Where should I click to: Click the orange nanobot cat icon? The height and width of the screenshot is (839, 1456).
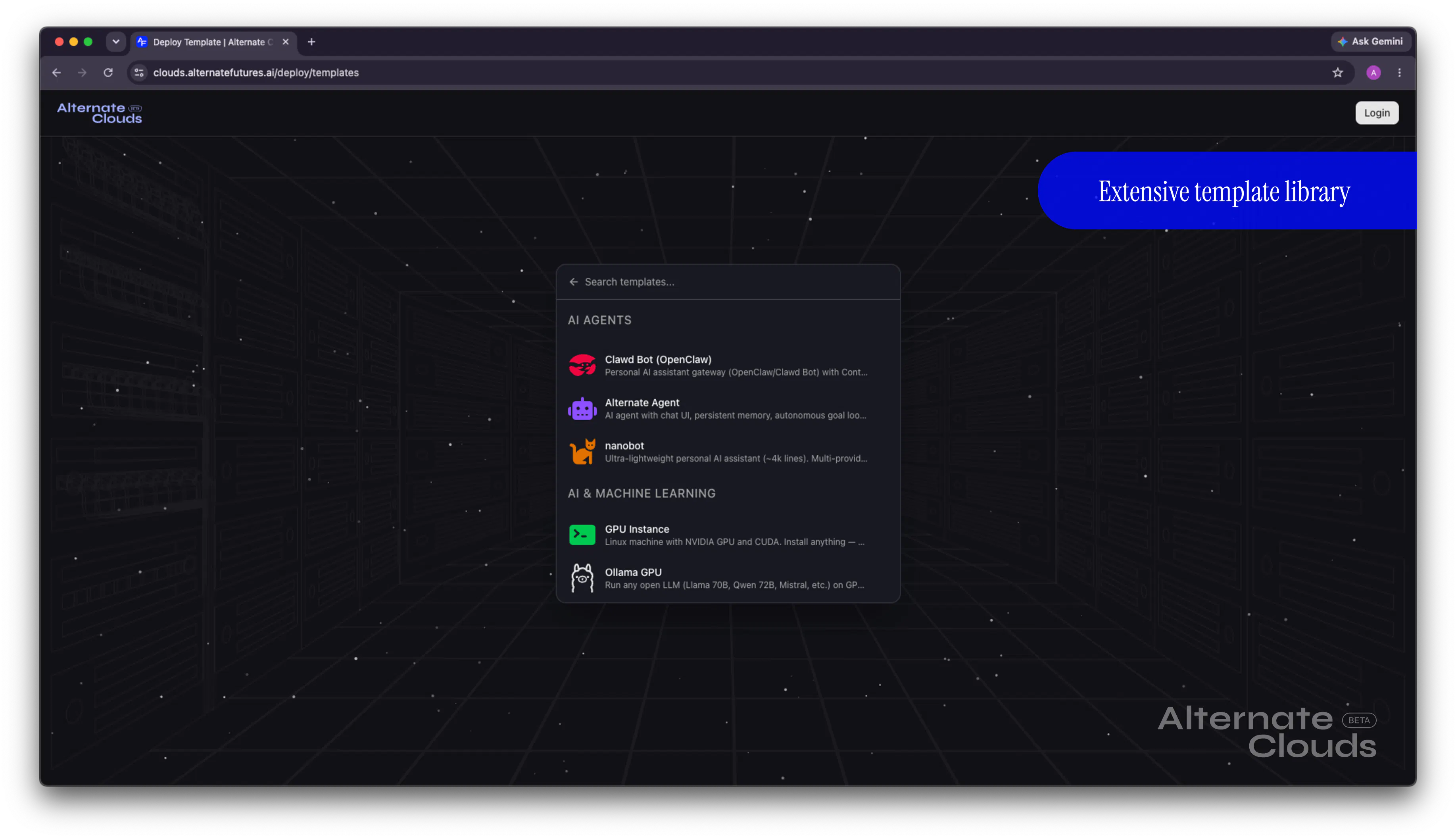(582, 452)
